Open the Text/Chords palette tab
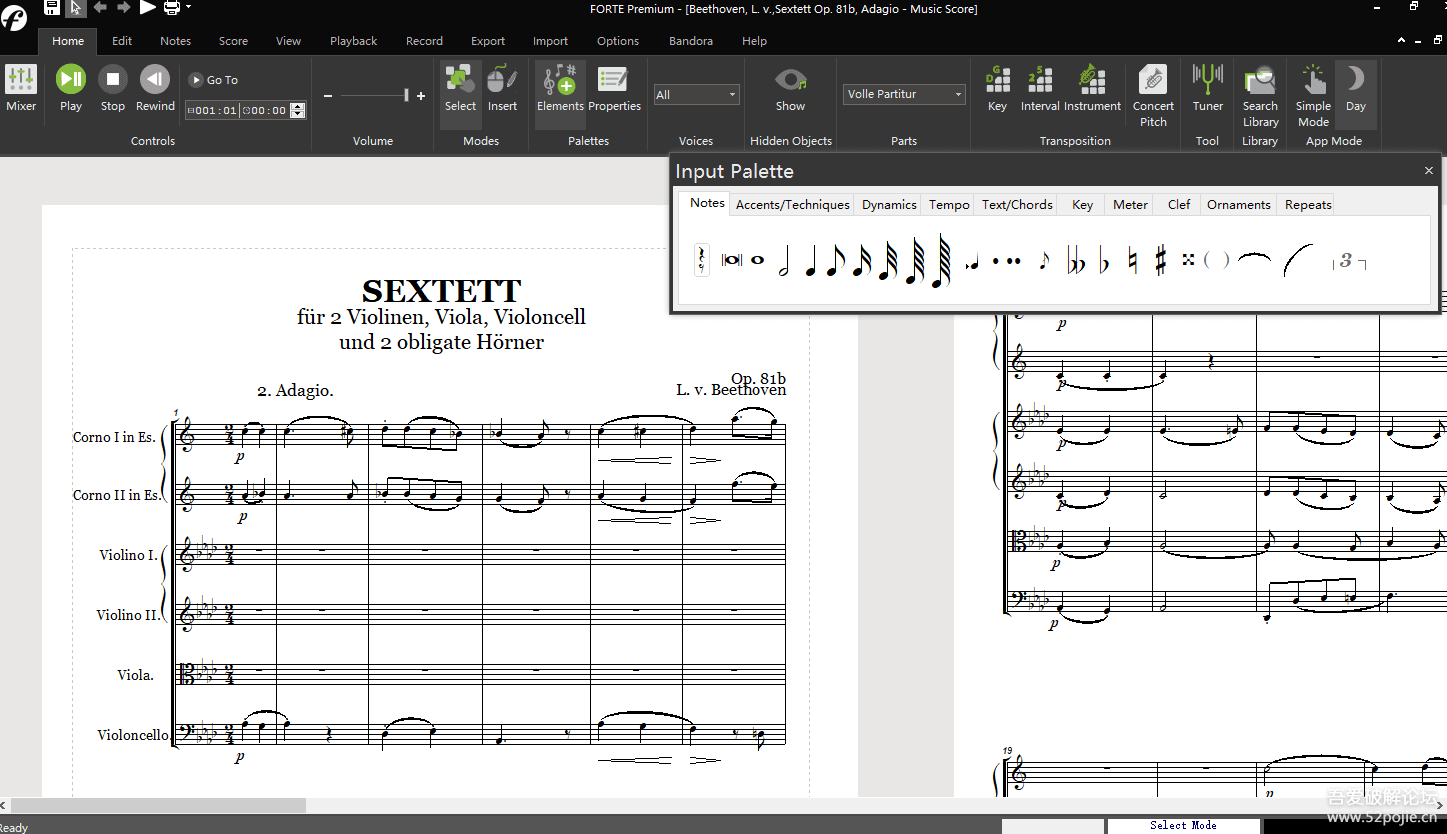The height and width of the screenshot is (834, 1447). click(1017, 204)
